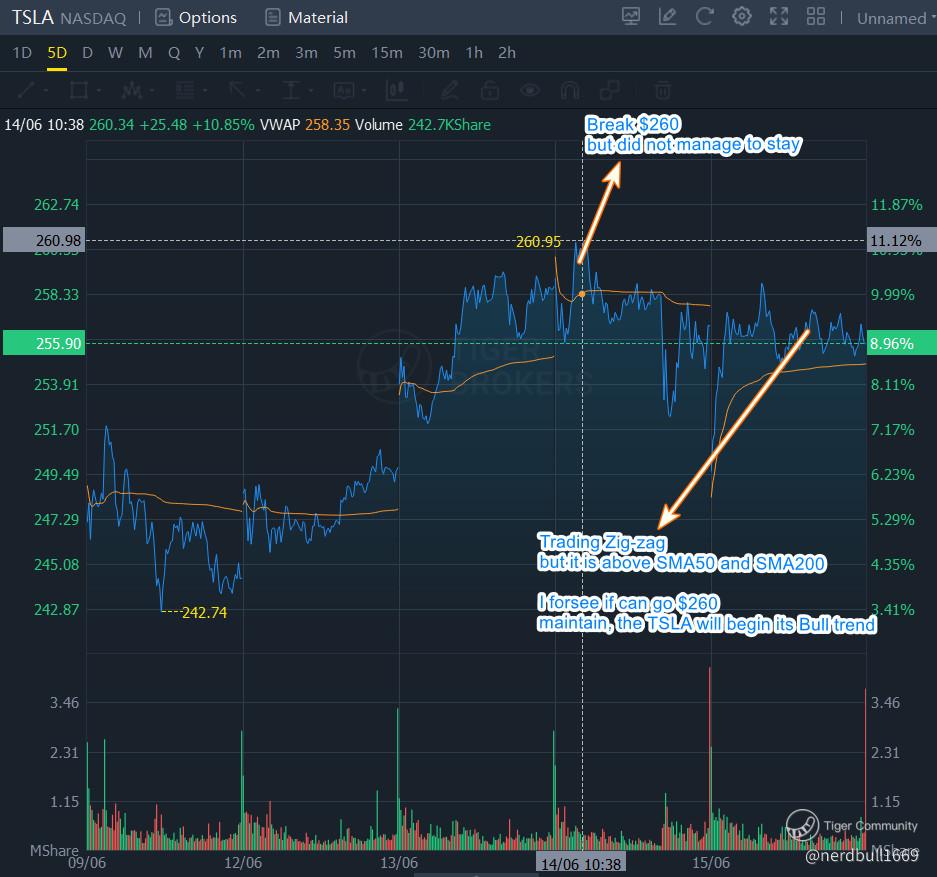Click the 13/06 date axis label
This screenshot has width=937, height=877.
(399, 863)
